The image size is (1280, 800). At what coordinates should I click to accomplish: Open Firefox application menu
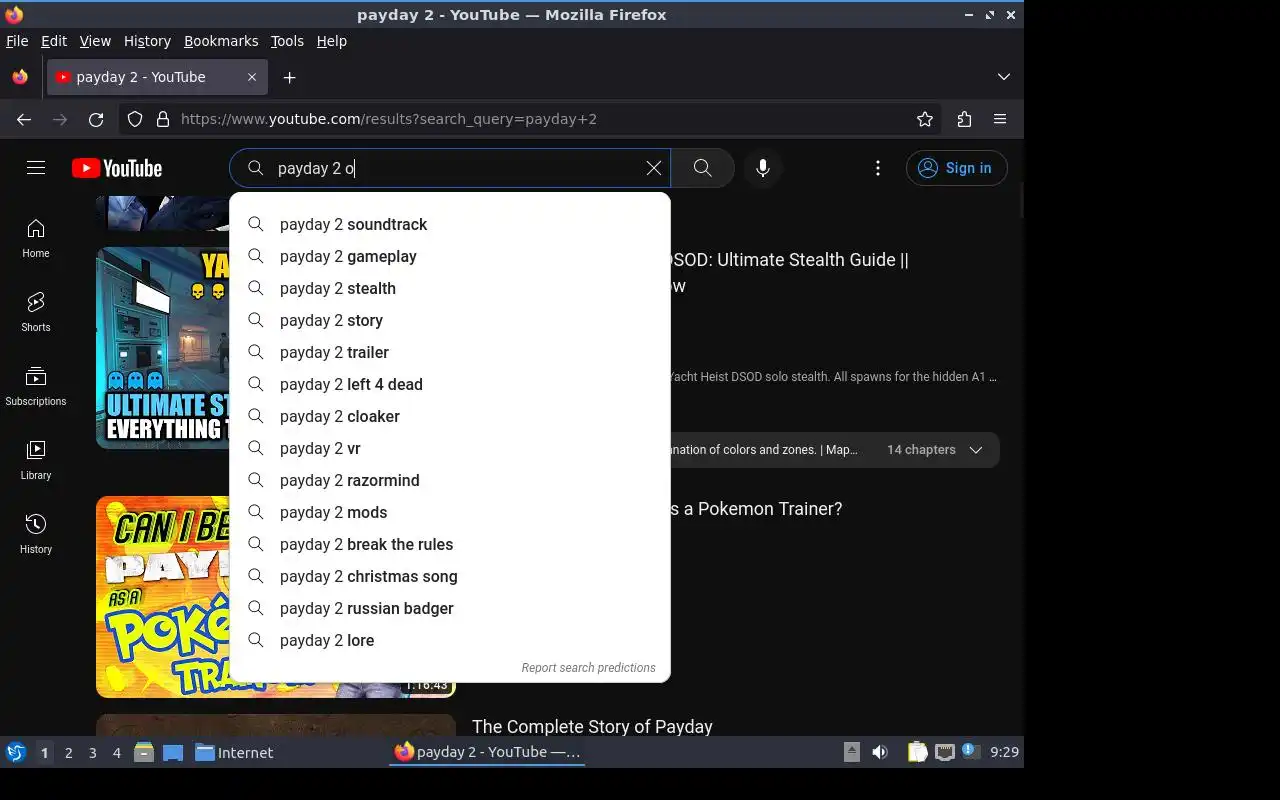pyautogui.click(x=1000, y=119)
